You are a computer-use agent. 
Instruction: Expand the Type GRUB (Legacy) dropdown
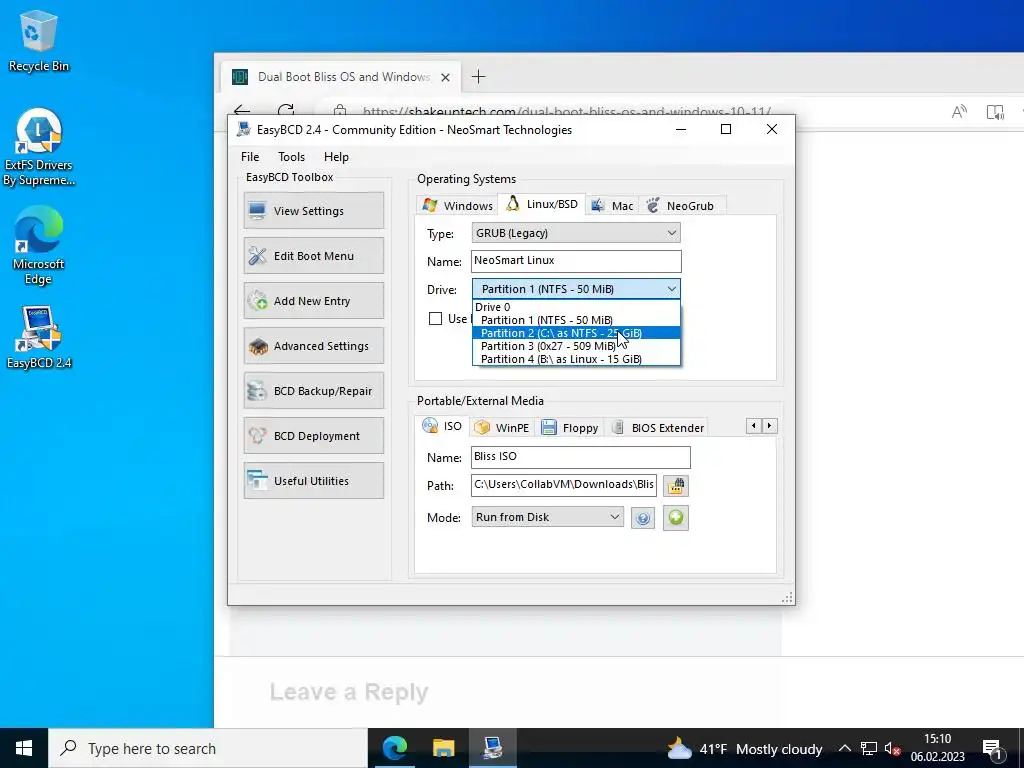pos(576,233)
